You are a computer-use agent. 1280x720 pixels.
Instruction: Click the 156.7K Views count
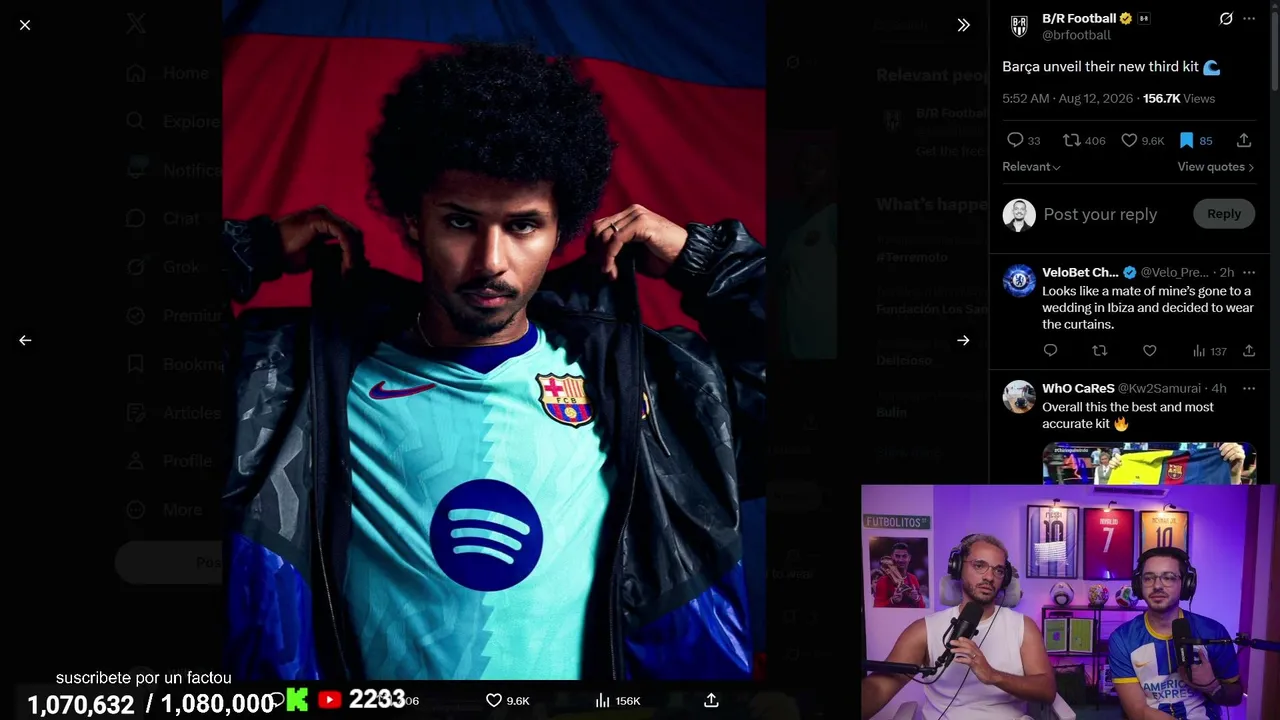point(1179,98)
